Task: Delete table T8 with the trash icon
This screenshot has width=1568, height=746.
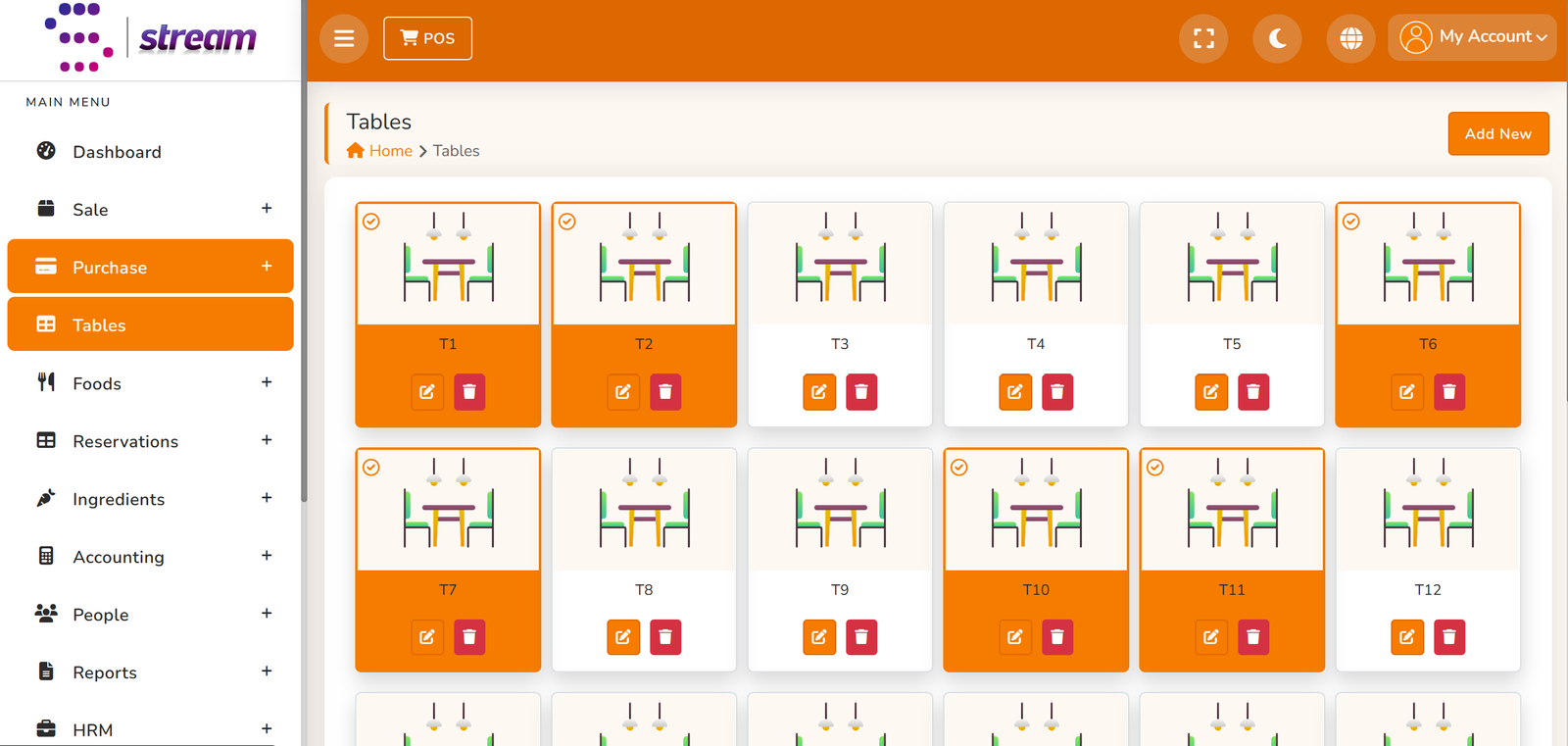Action: coord(665,637)
